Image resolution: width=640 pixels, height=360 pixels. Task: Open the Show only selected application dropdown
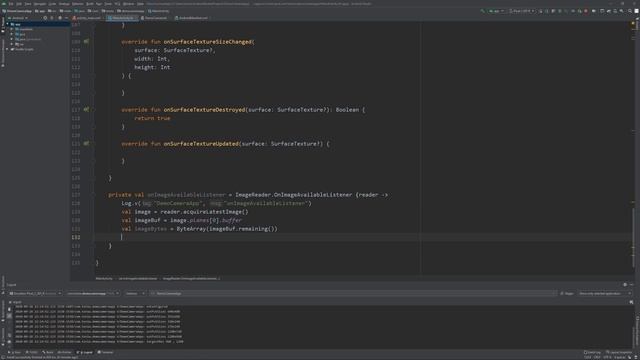click(x=604, y=293)
